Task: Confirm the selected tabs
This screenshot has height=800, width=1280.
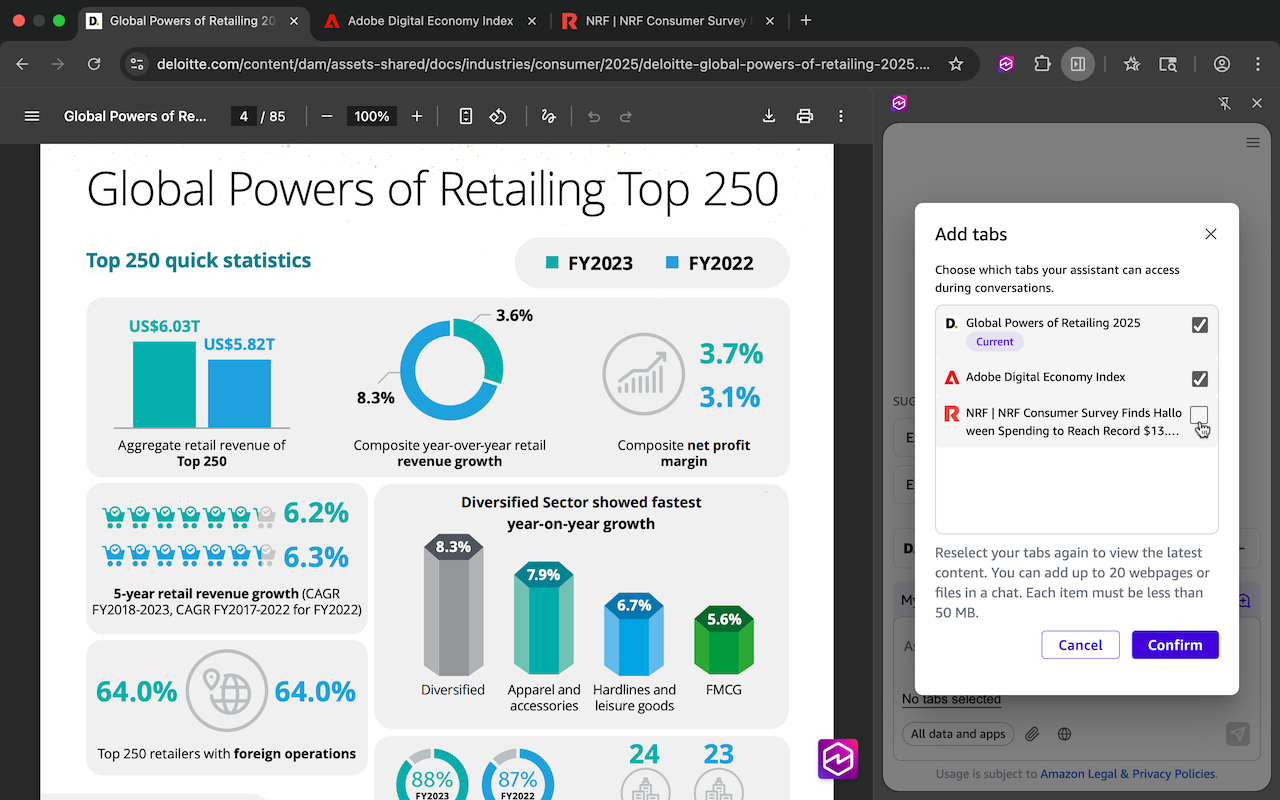Action: tap(1175, 645)
